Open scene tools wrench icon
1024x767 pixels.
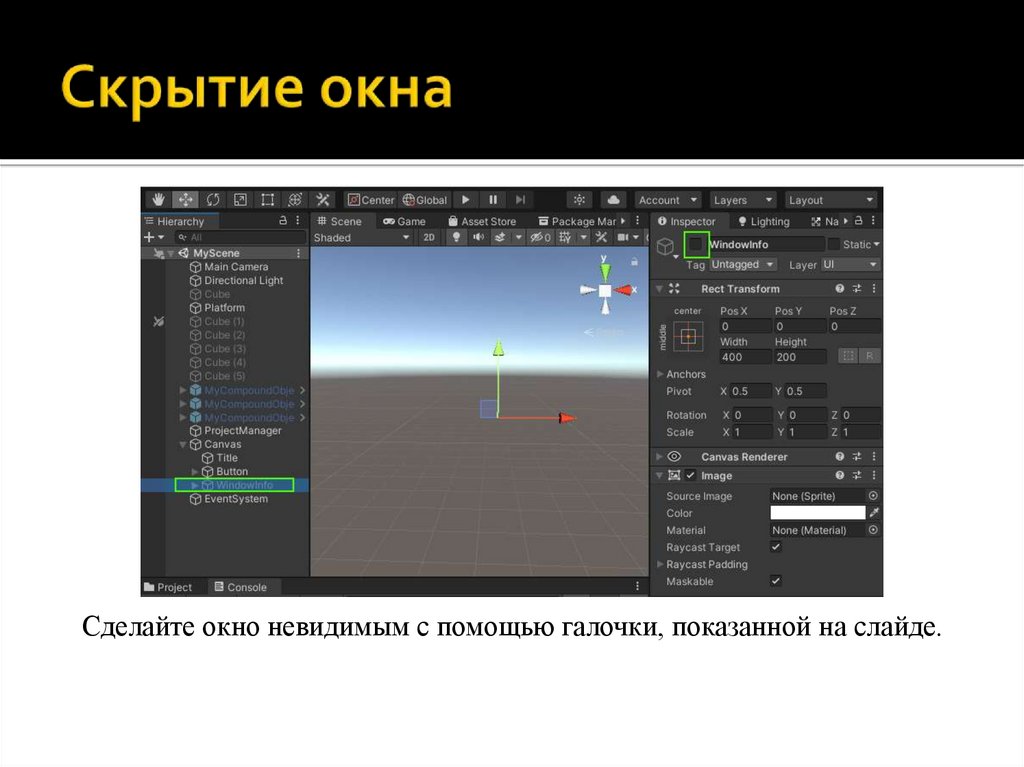click(x=601, y=237)
